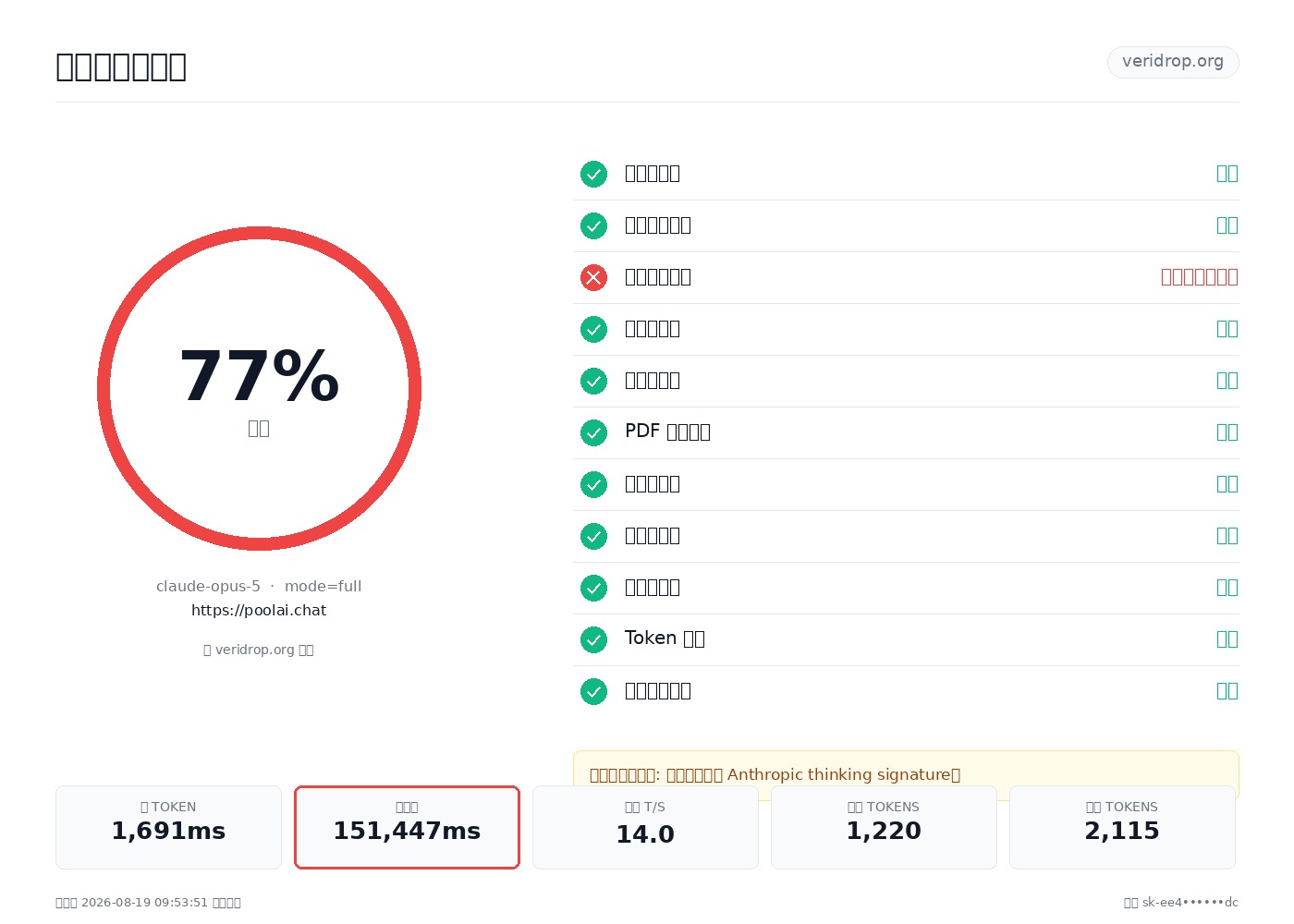Click the green check icon in Token row

click(x=593, y=639)
